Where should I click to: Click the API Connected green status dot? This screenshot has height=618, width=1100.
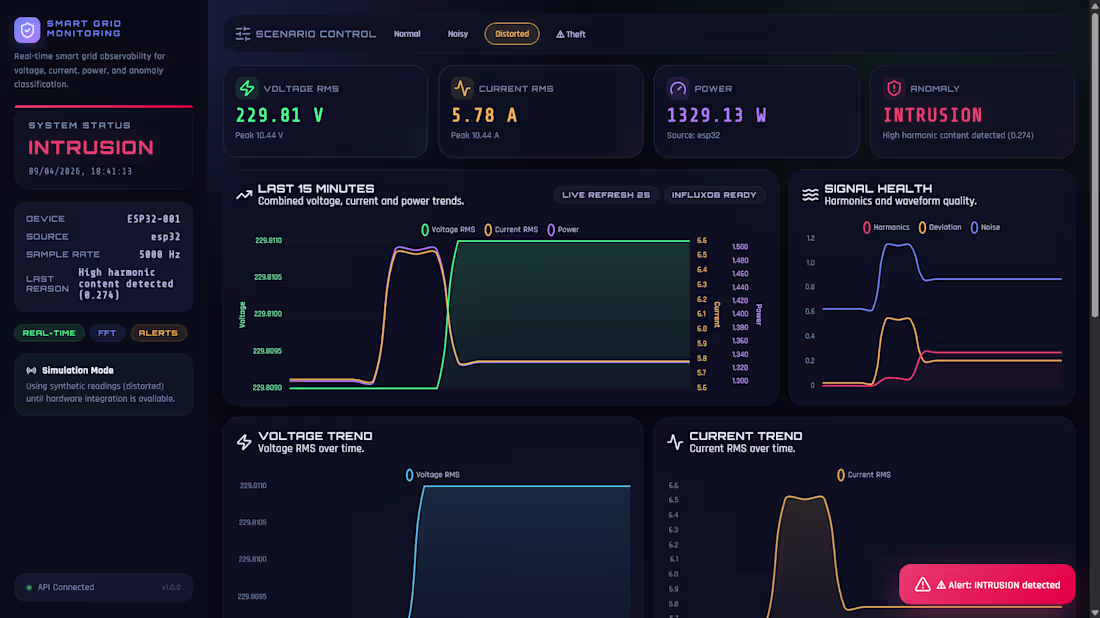pos(29,588)
